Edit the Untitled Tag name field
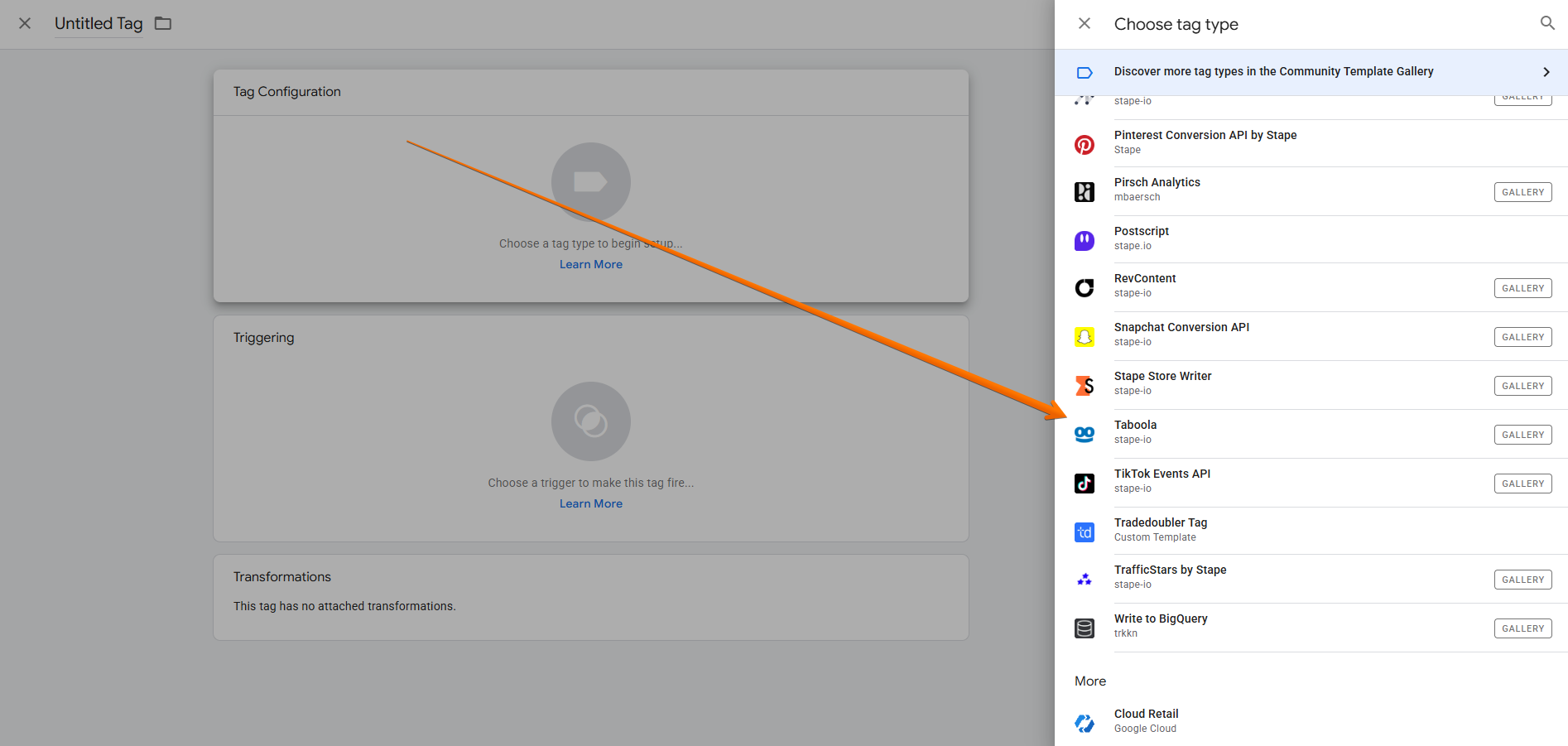This screenshot has width=1568, height=746. tap(99, 24)
